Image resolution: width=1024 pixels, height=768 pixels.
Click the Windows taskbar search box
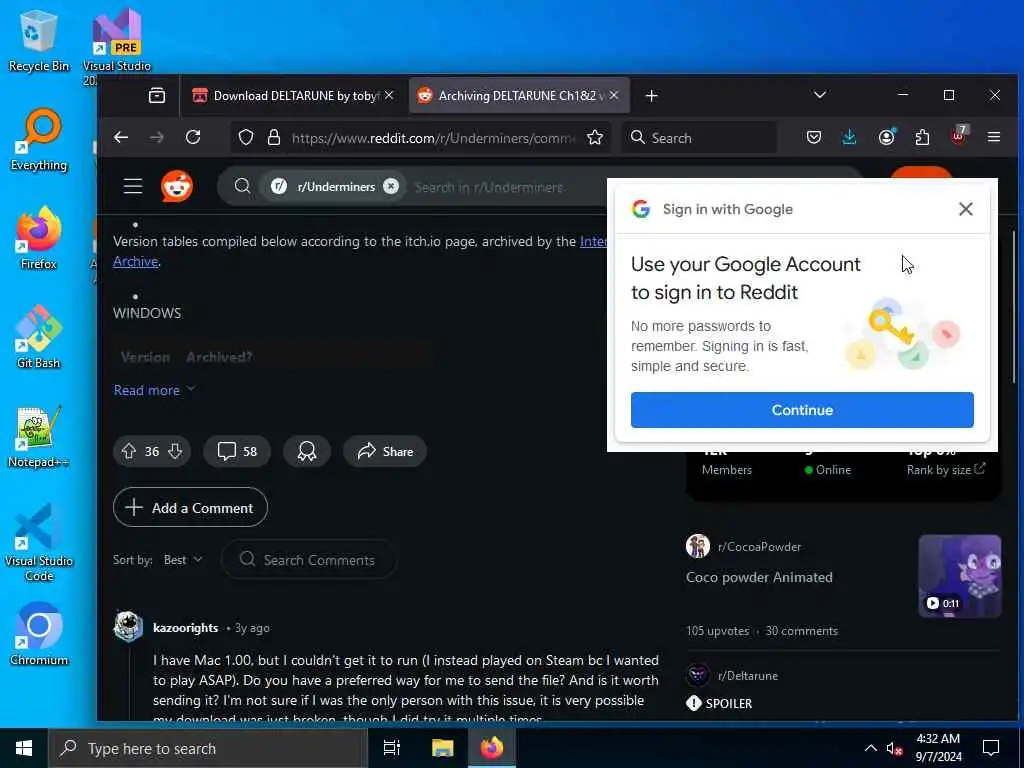[207, 748]
